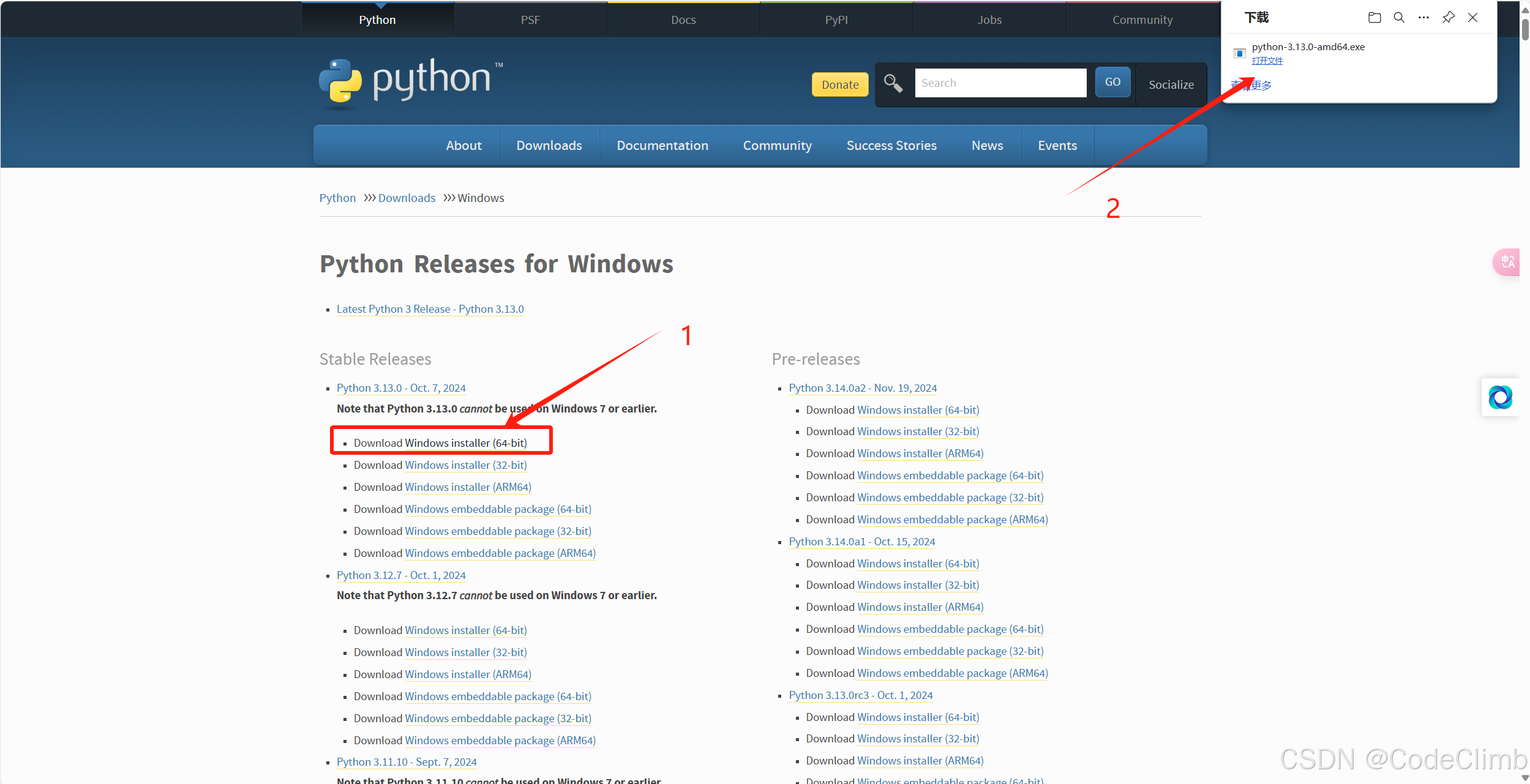The image size is (1530, 784).
Task: Click the pink translate floating icon
Action: click(1507, 262)
